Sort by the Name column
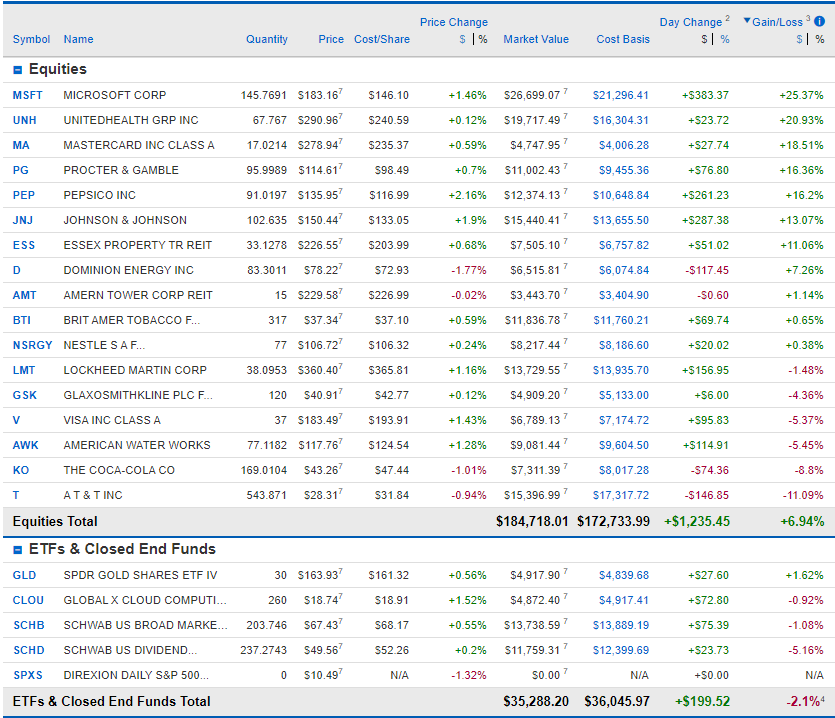The image size is (835, 718). click(78, 39)
